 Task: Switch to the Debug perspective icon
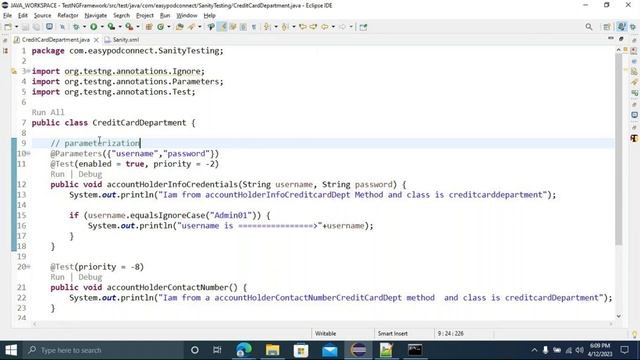pos(633,27)
